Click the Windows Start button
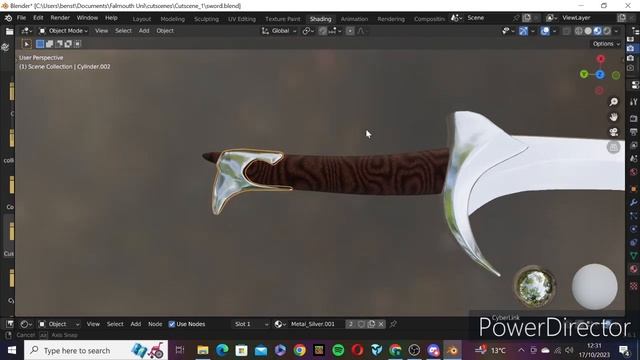 (11, 350)
